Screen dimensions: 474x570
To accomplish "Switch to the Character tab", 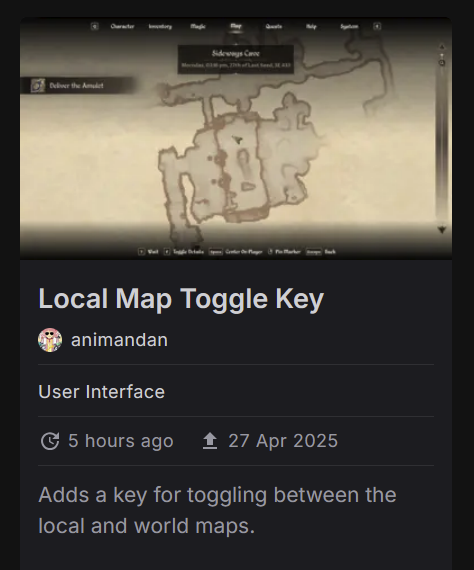I will point(122,26).
